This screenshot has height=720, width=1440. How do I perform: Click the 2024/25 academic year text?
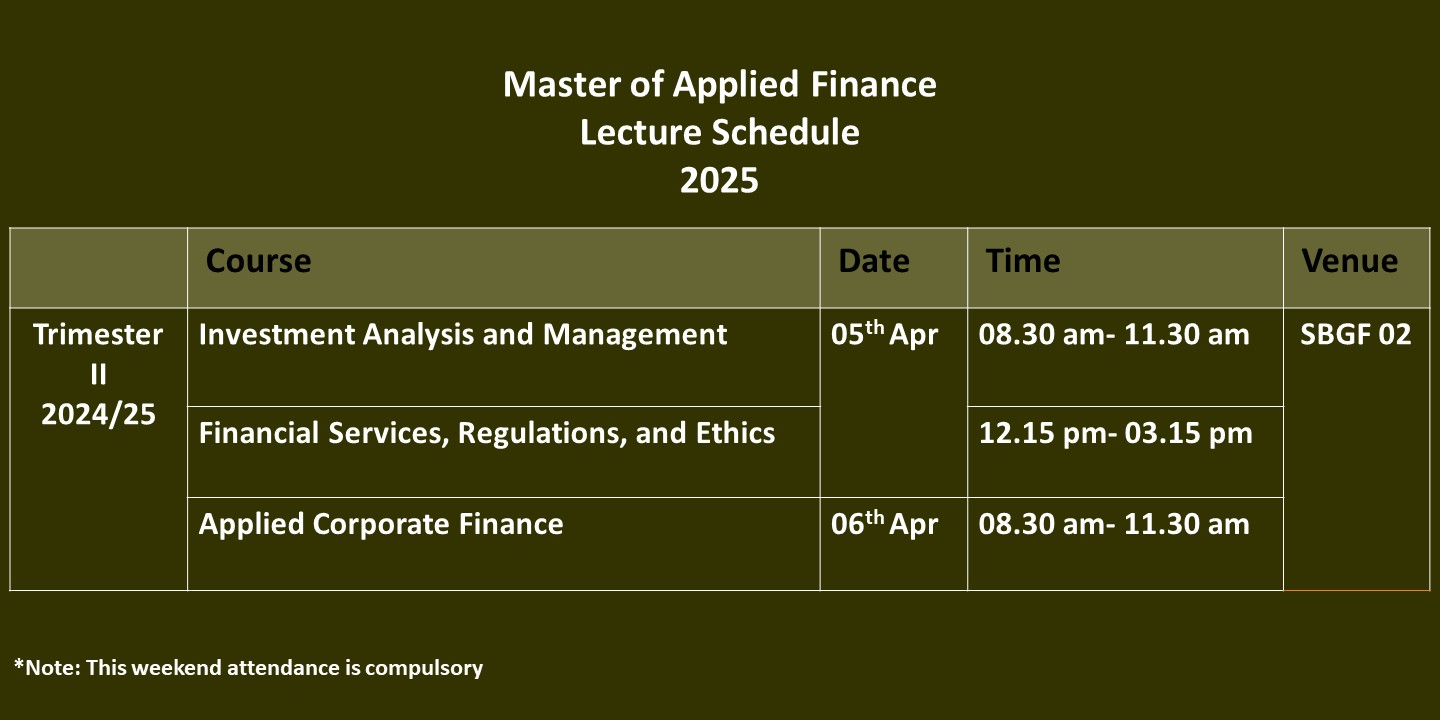click(98, 414)
